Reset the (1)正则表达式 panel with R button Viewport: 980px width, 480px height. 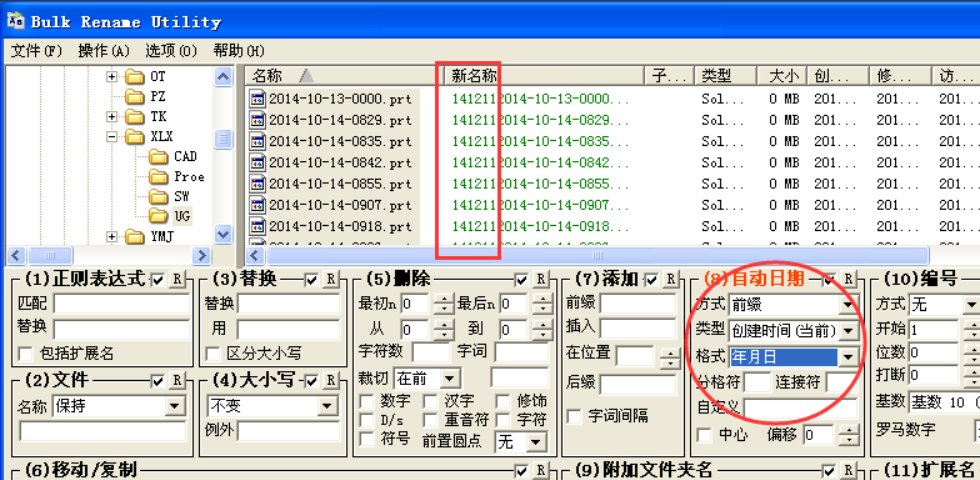coord(177,279)
